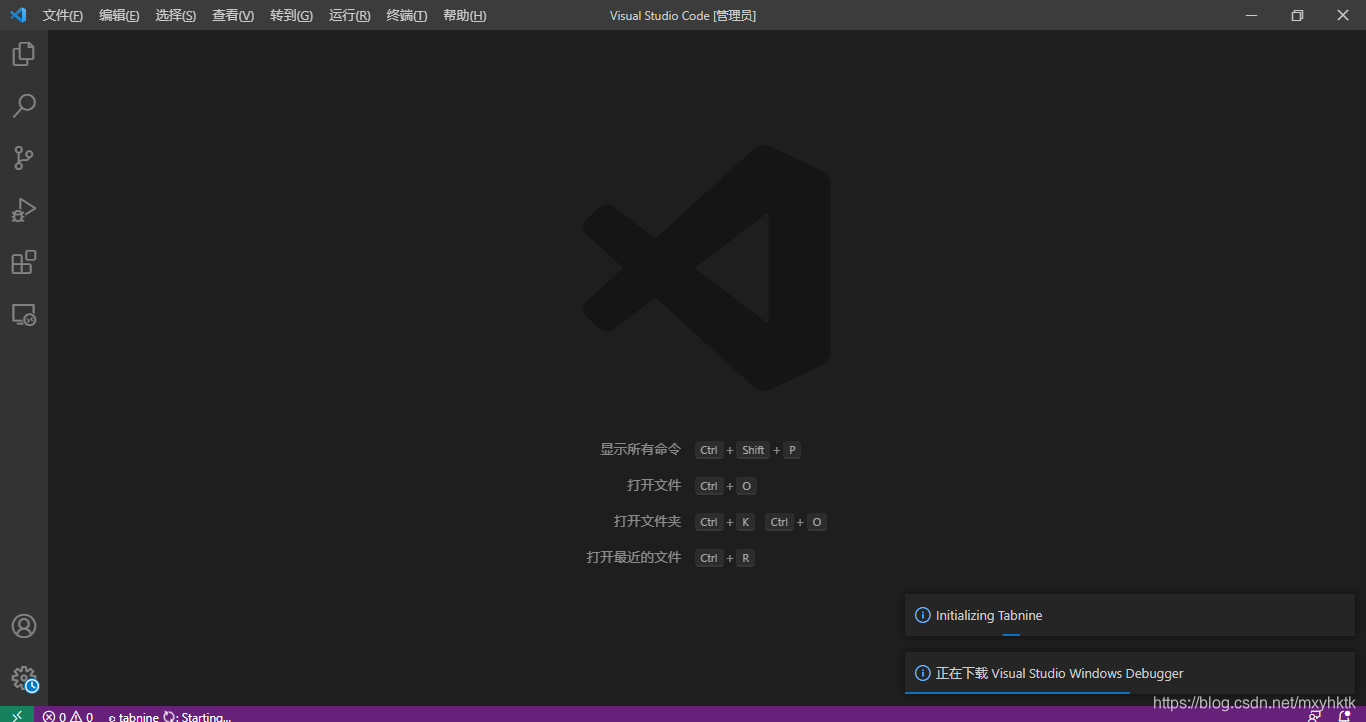Click info icon on Windows Debugger download notification
The height and width of the screenshot is (722, 1366).
pos(922,673)
